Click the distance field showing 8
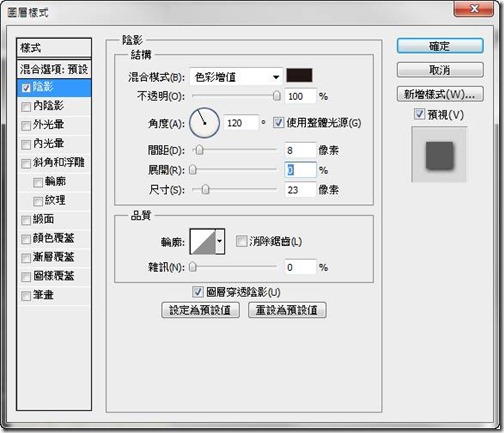Screen dimensions: 504x433 tap(300, 150)
